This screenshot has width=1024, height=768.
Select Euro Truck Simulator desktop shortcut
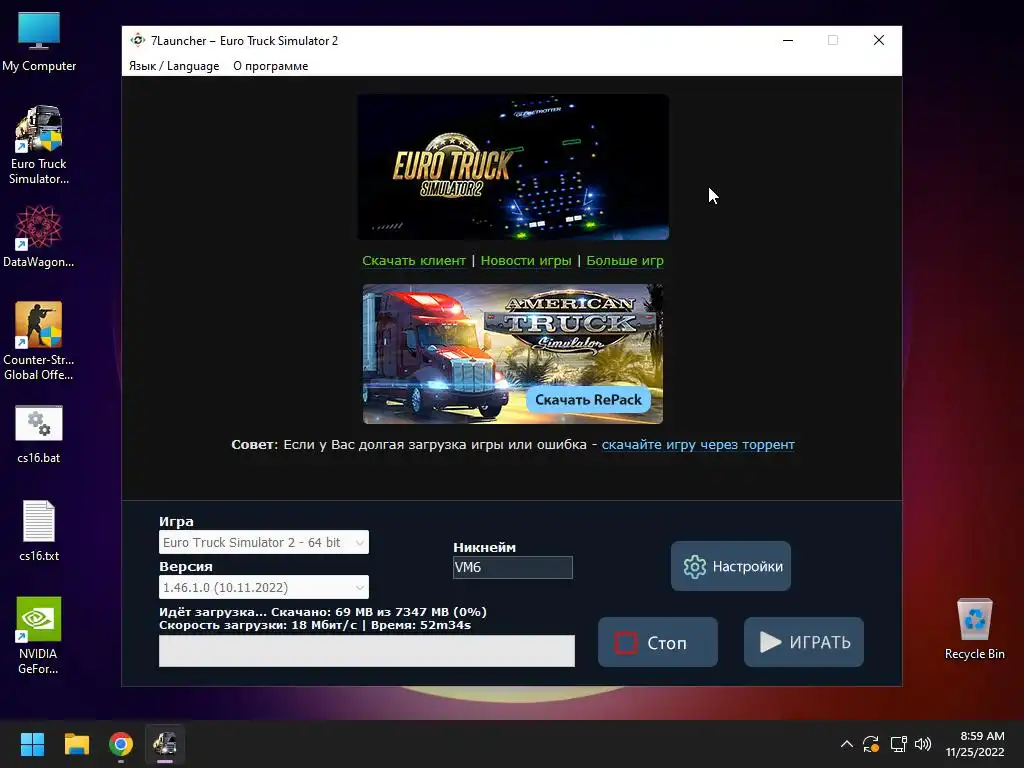39,145
